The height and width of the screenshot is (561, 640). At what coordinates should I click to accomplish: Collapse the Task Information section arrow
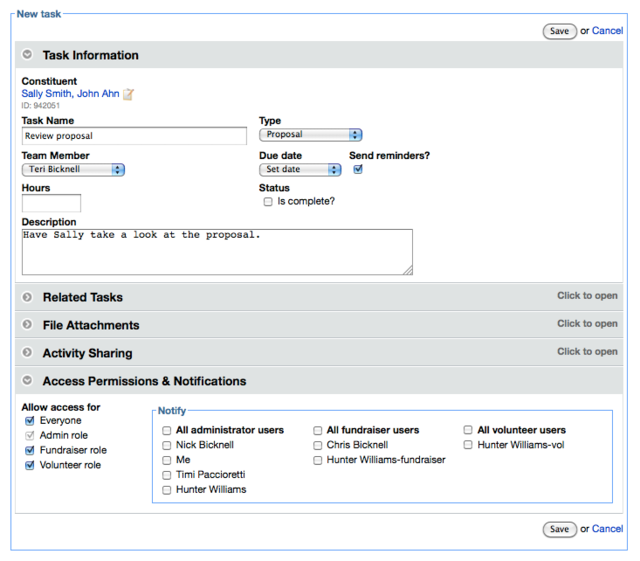tap(27, 54)
